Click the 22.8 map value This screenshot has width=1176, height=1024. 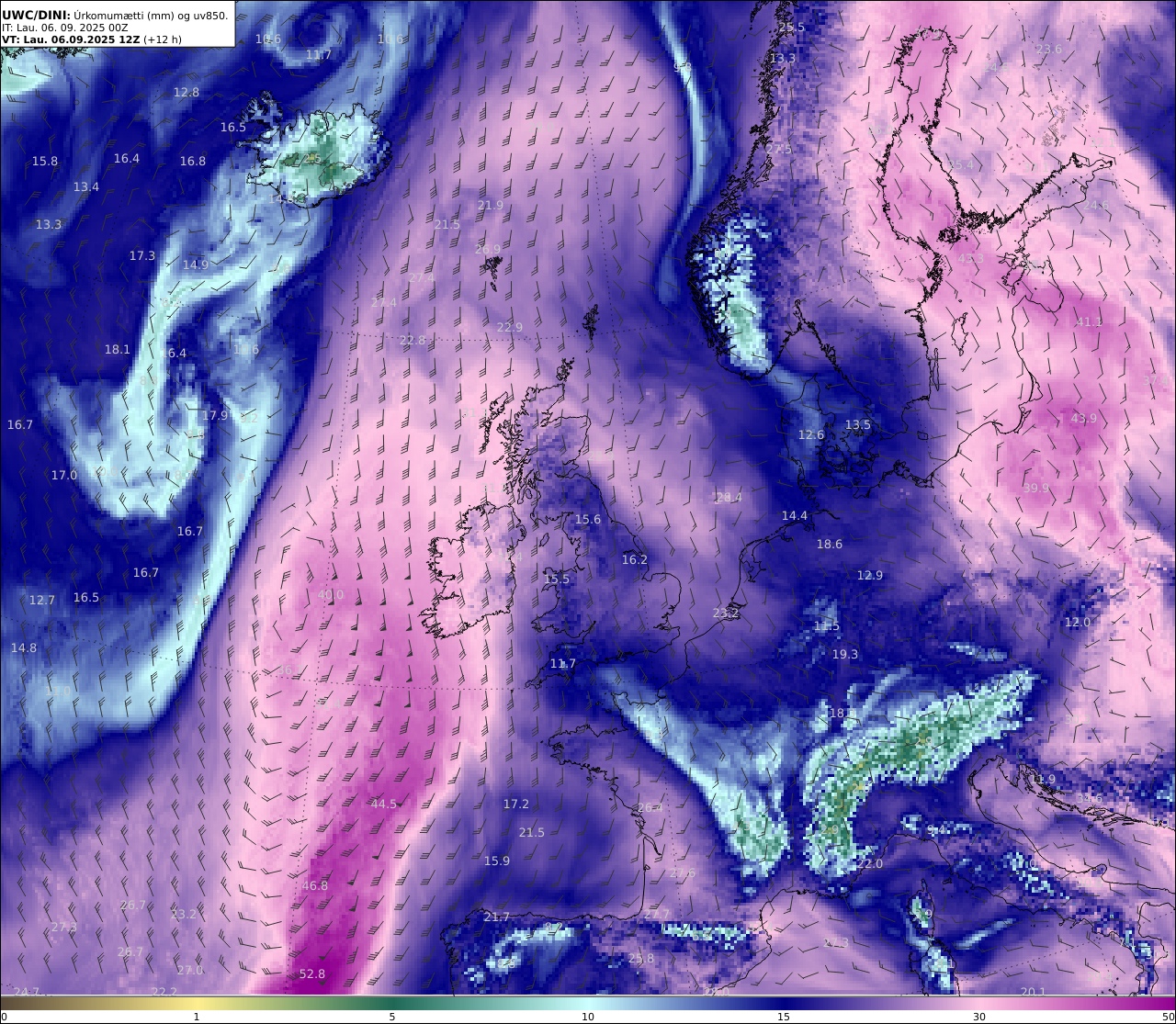click(x=413, y=340)
